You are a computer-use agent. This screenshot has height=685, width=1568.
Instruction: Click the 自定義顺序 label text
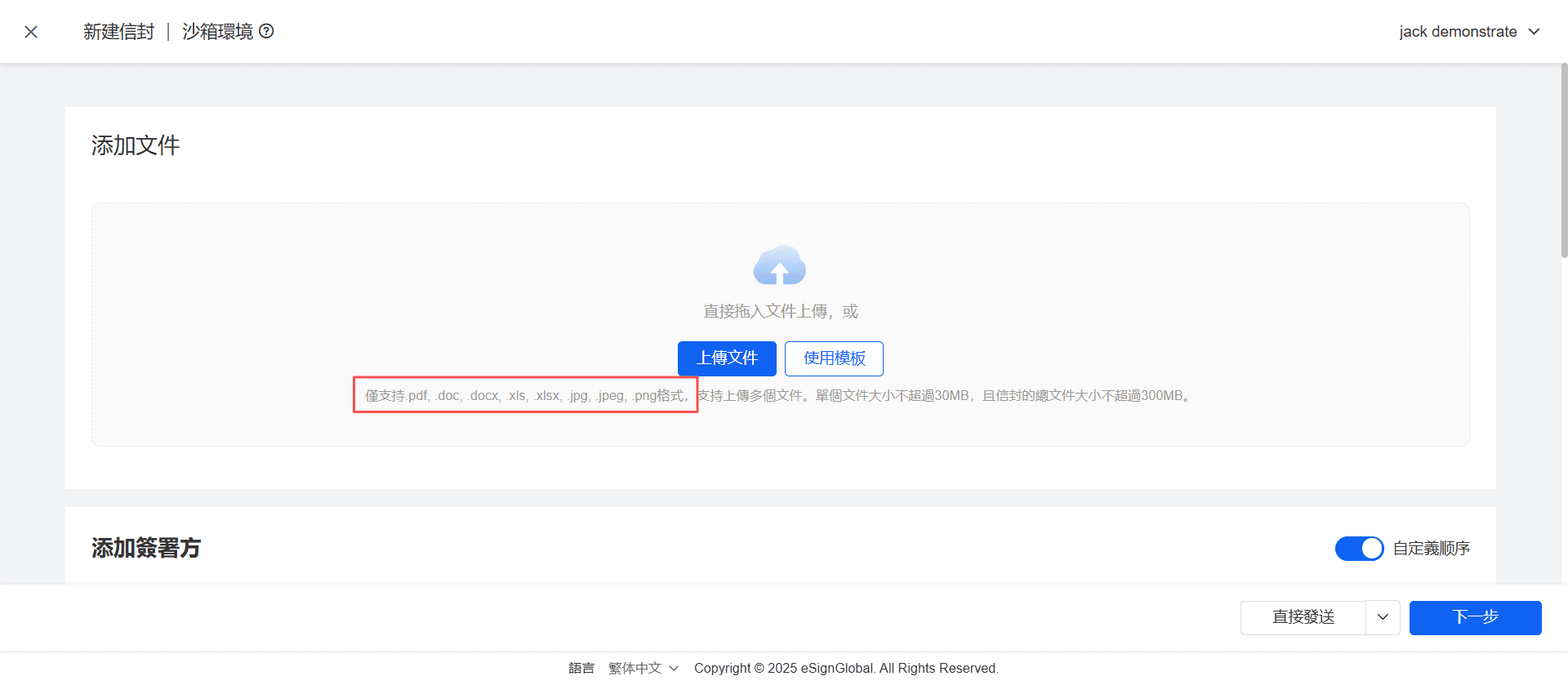[x=1431, y=548]
